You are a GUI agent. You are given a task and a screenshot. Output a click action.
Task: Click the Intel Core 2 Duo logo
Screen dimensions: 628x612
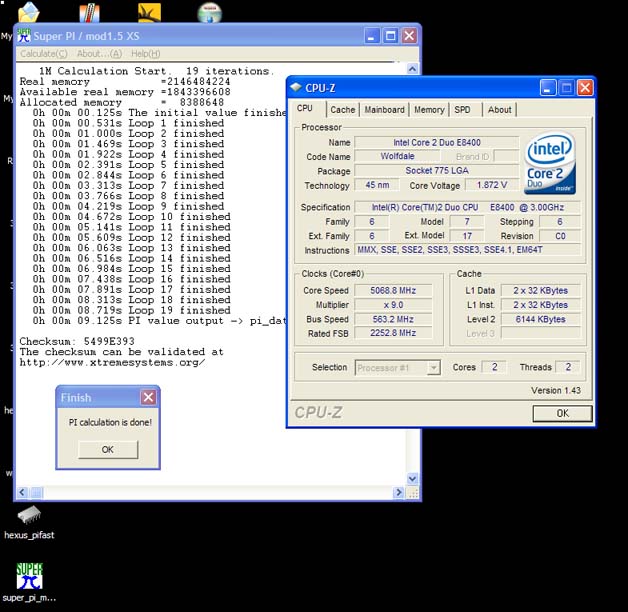click(x=550, y=163)
